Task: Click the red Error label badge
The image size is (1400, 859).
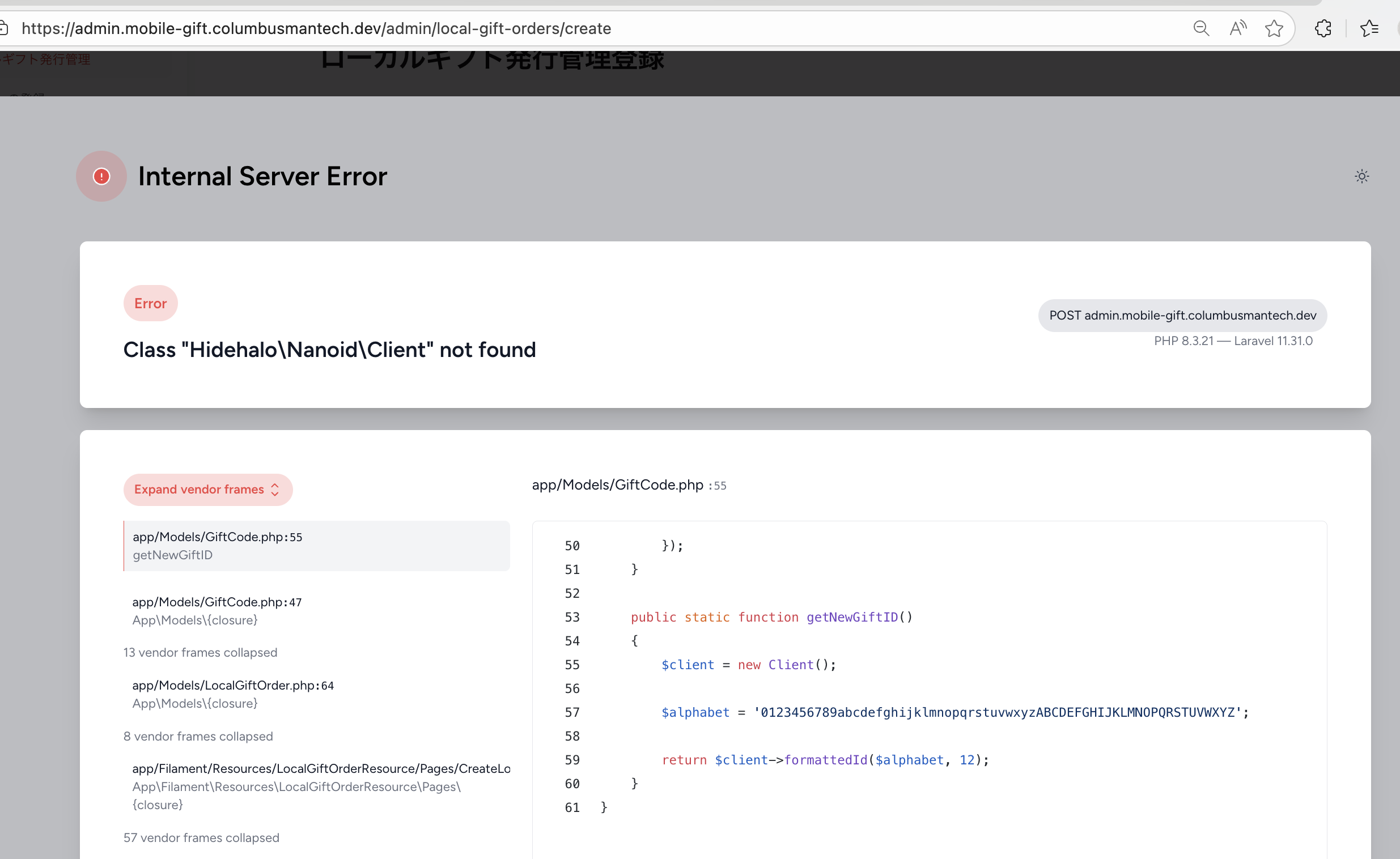Action: click(150, 303)
